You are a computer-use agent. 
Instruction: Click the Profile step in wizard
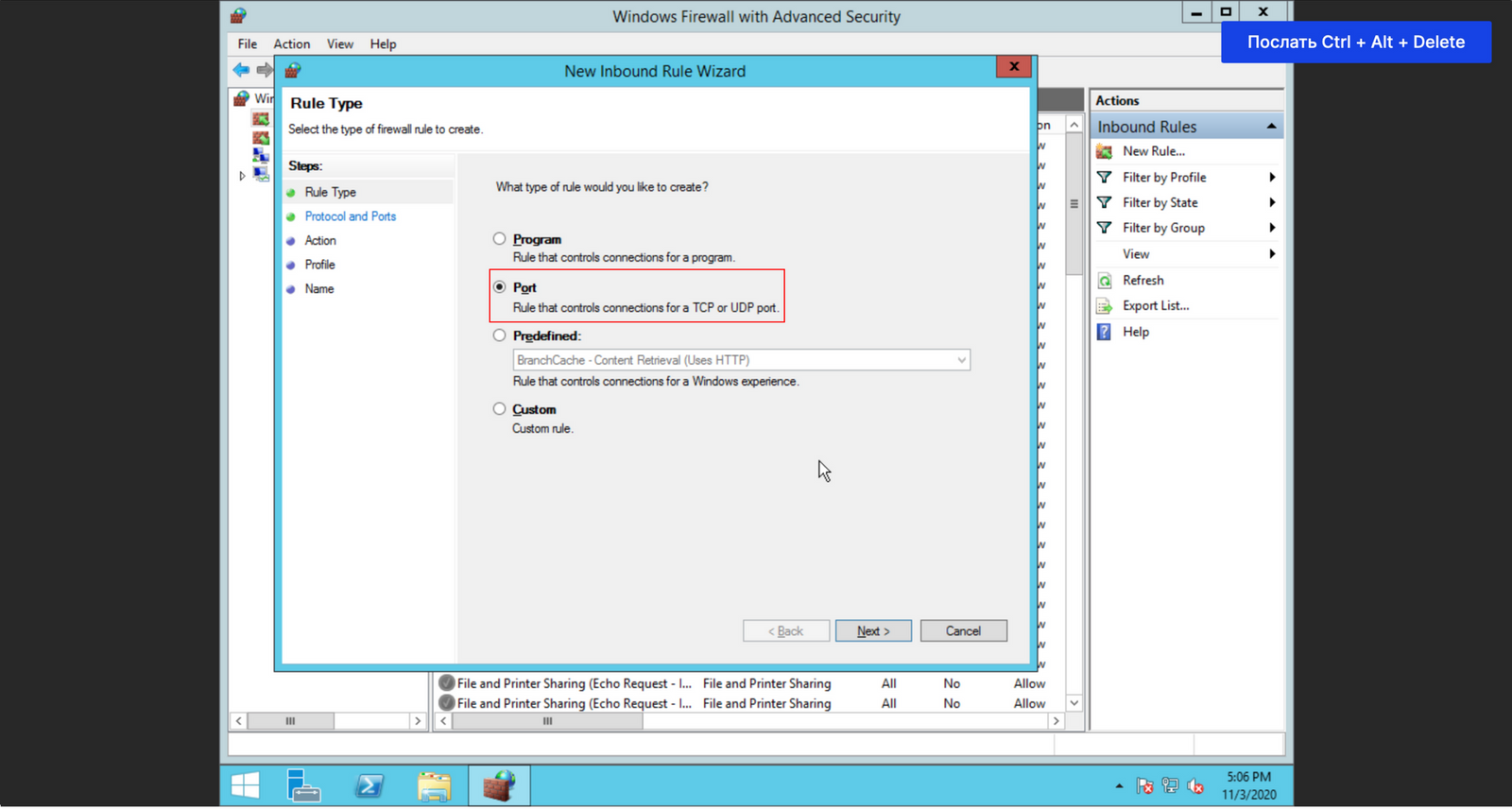pos(319,265)
